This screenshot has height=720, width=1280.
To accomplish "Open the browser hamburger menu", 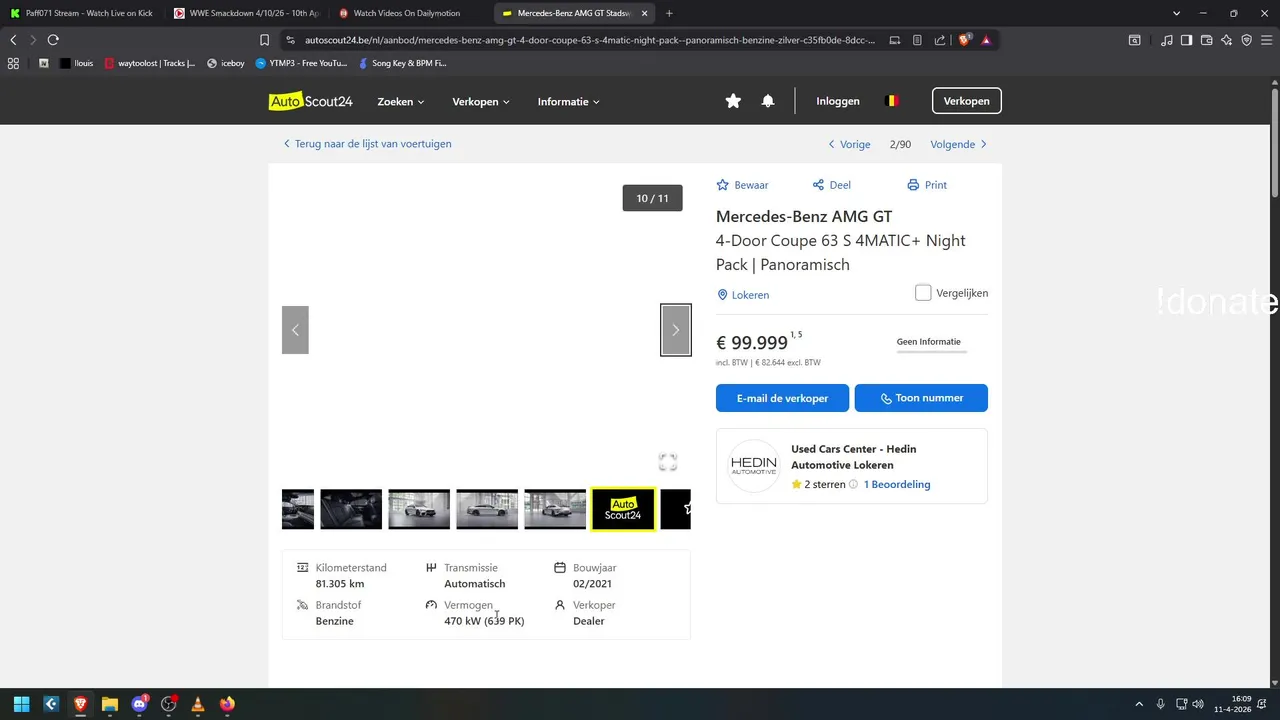I will click(x=1266, y=40).
